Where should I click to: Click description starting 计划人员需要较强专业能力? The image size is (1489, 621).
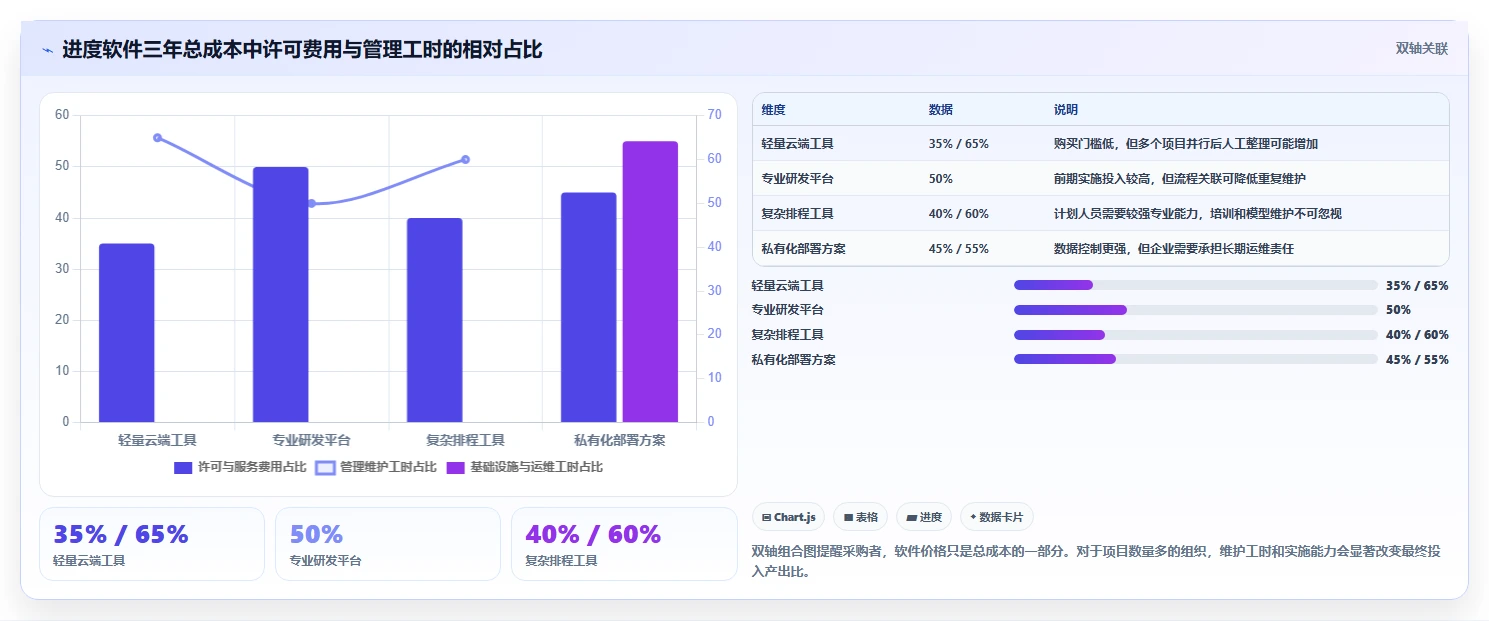pyautogui.click(x=1197, y=214)
